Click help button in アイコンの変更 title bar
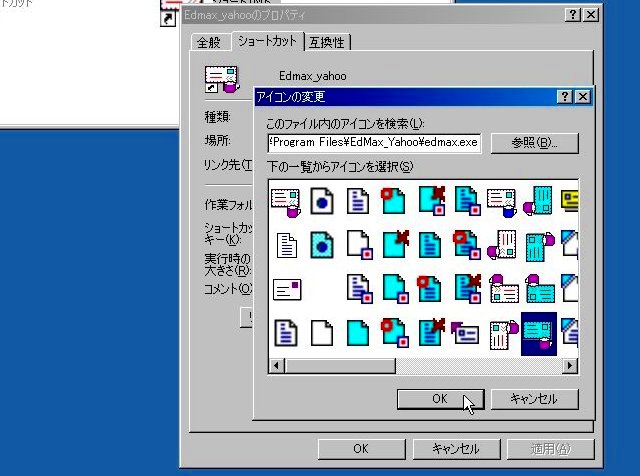 tap(565, 97)
